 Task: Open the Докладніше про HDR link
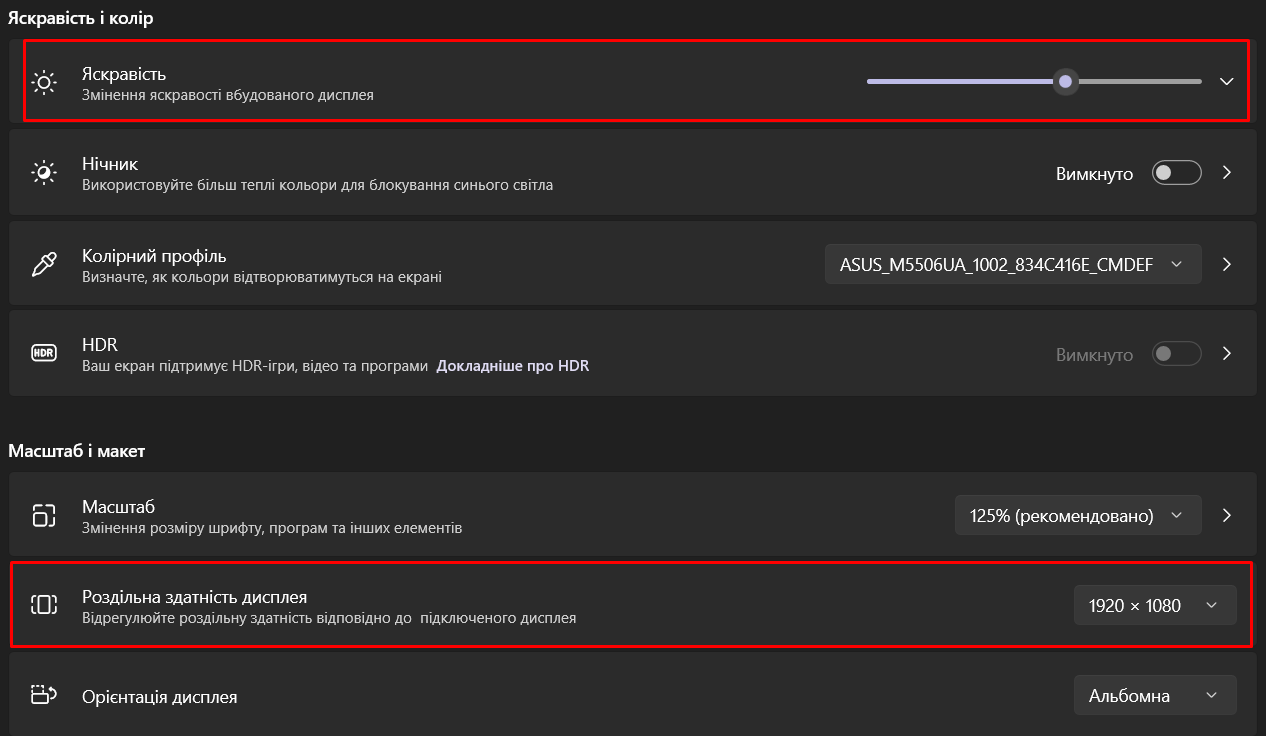(513, 366)
